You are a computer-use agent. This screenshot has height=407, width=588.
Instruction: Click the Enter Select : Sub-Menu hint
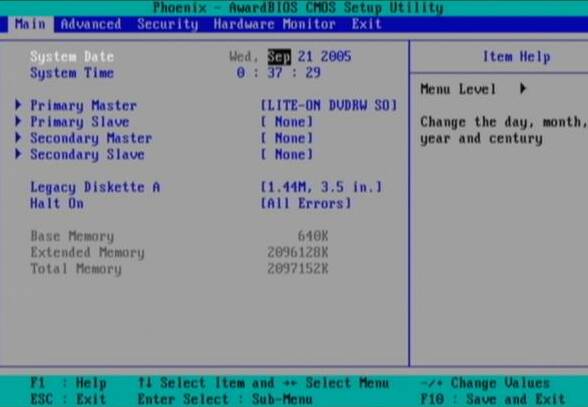coord(225,399)
